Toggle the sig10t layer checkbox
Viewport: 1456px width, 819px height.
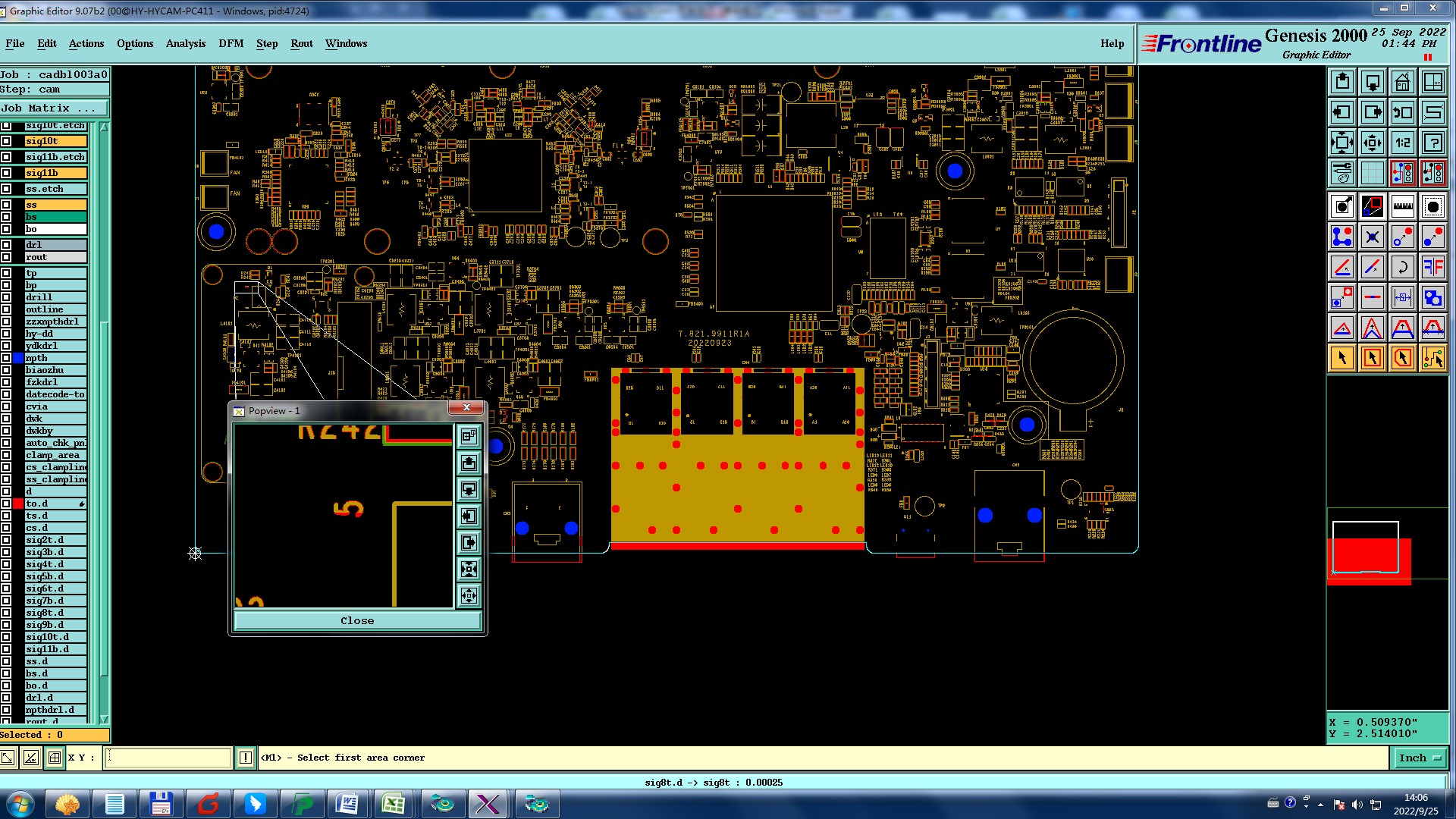pyautogui.click(x=6, y=141)
